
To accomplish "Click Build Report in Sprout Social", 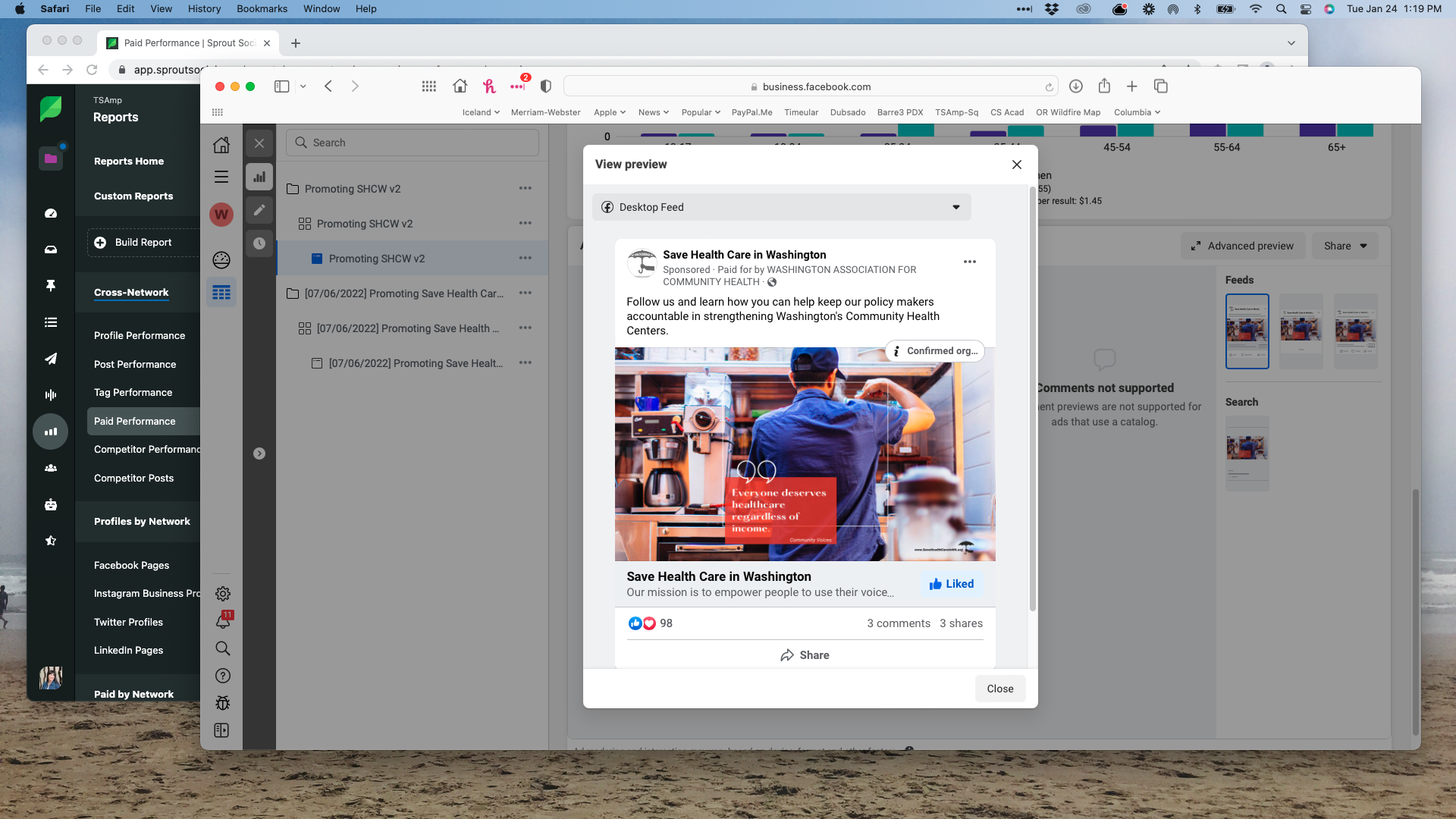I will pyautogui.click(x=143, y=243).
